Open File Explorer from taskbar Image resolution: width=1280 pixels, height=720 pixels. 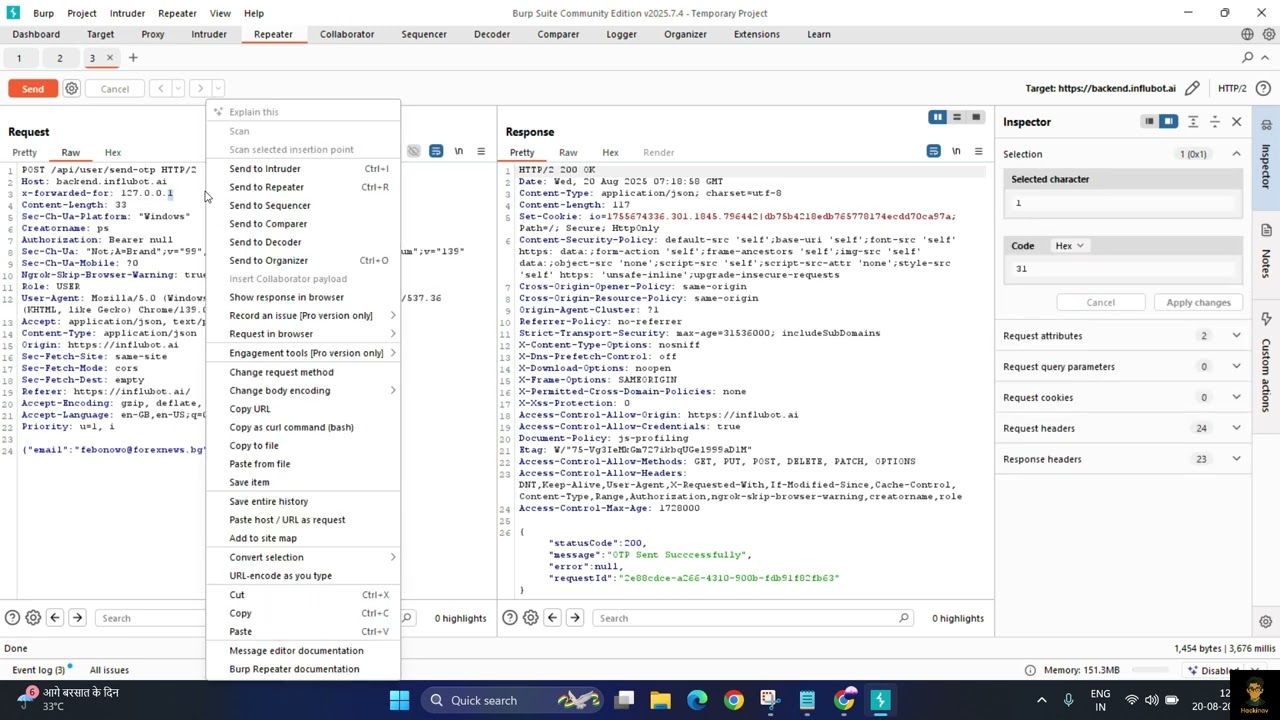(x=660, y=700)
